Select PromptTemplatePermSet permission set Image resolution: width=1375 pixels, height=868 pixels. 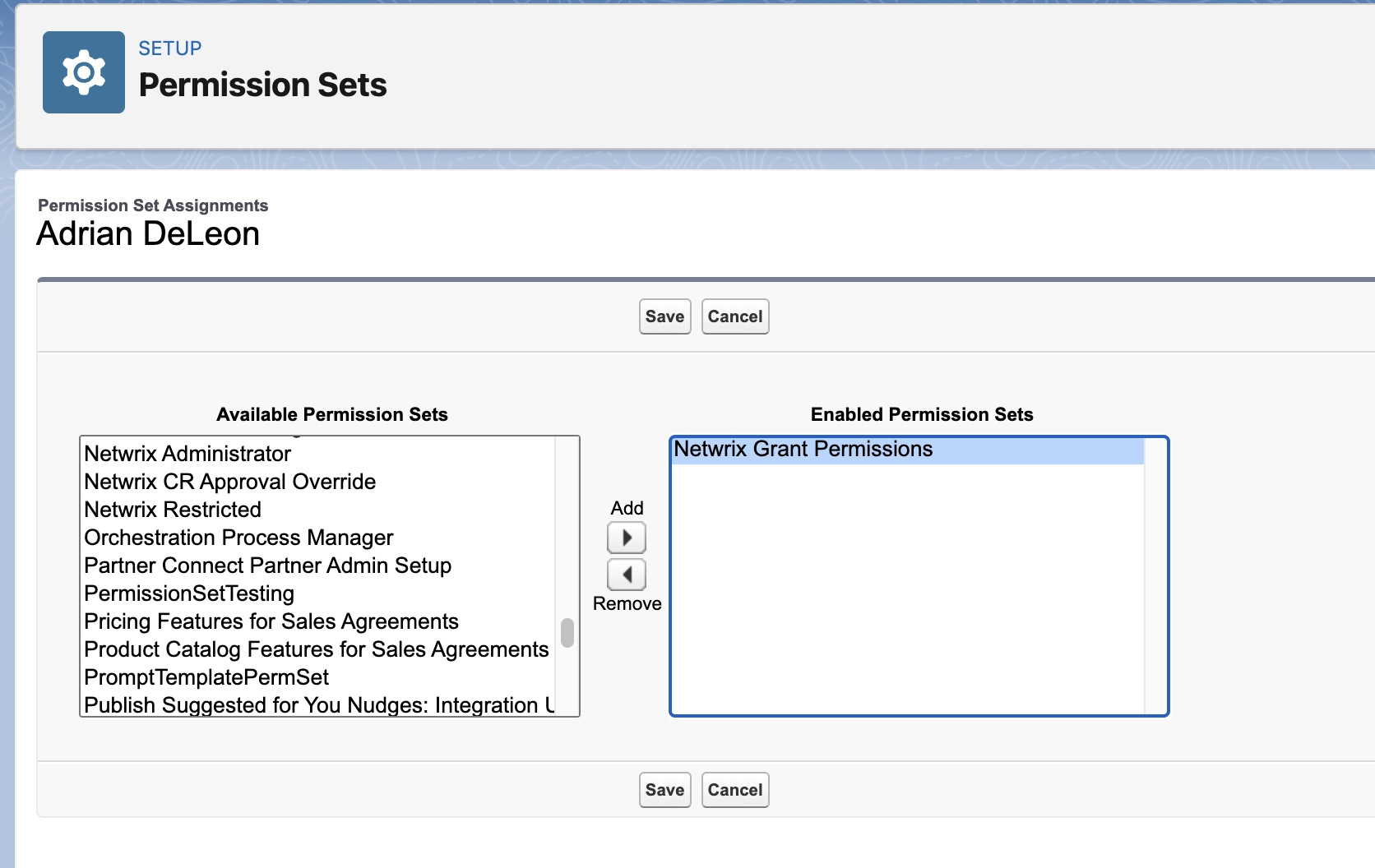click(x=206, y=677)
